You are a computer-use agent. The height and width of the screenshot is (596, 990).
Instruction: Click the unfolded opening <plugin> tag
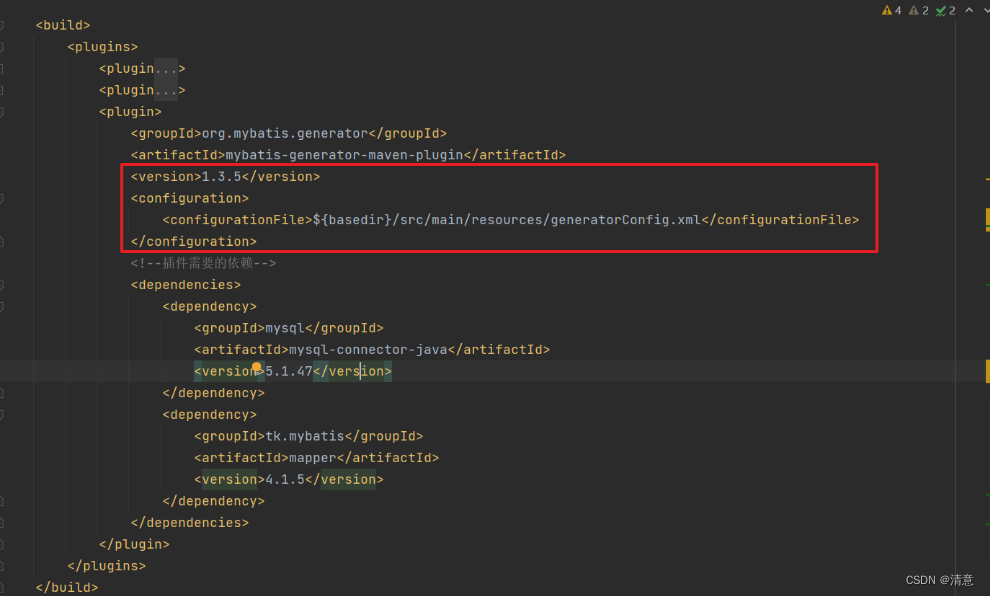pyautogui.click(x=130, y=112)
